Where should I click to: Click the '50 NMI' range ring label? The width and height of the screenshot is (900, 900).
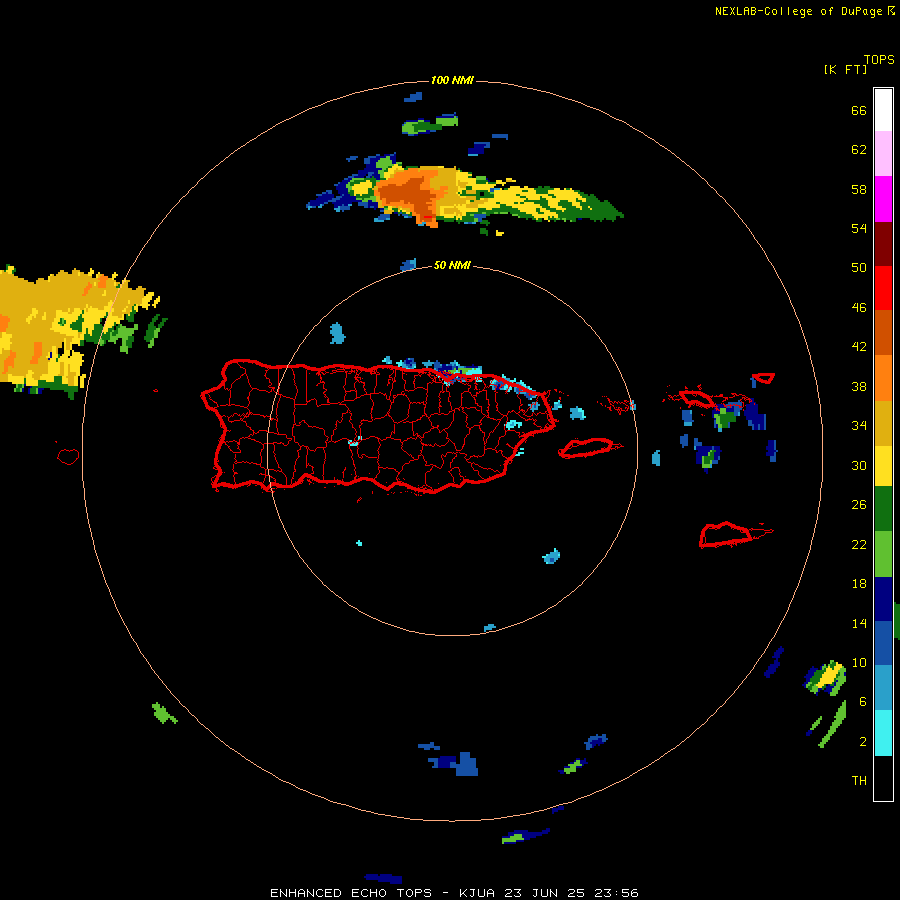click(x=452, y=265)
